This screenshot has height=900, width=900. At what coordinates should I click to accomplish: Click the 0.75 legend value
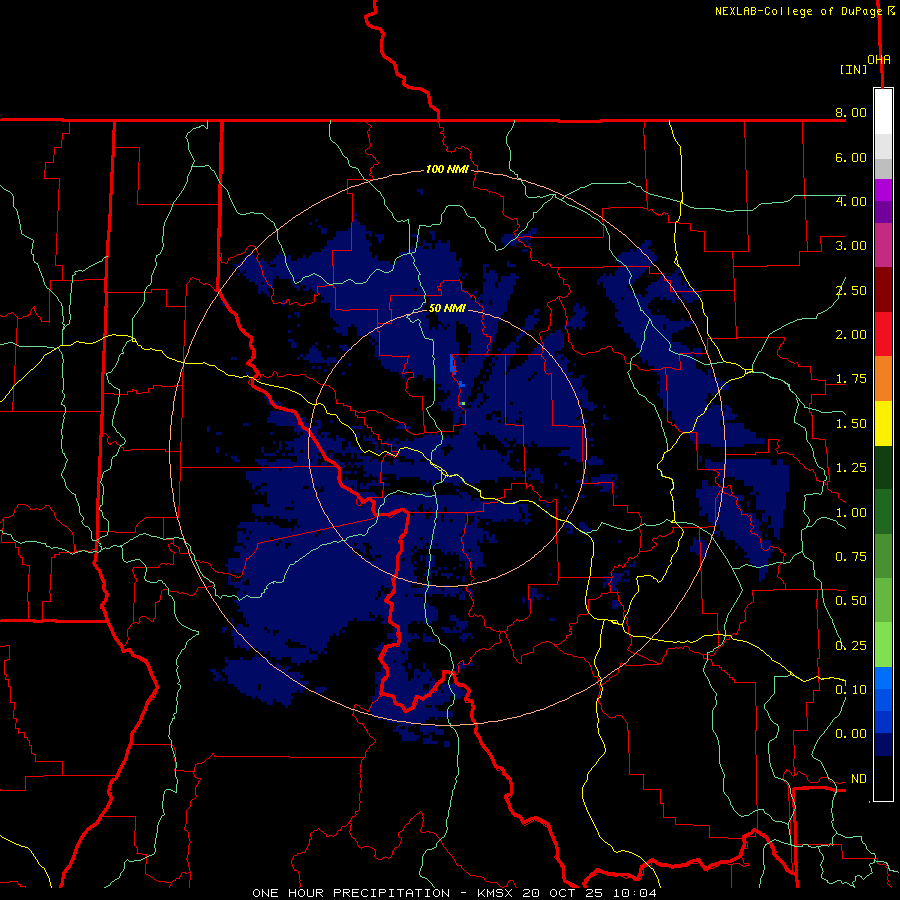coord(851,557)
